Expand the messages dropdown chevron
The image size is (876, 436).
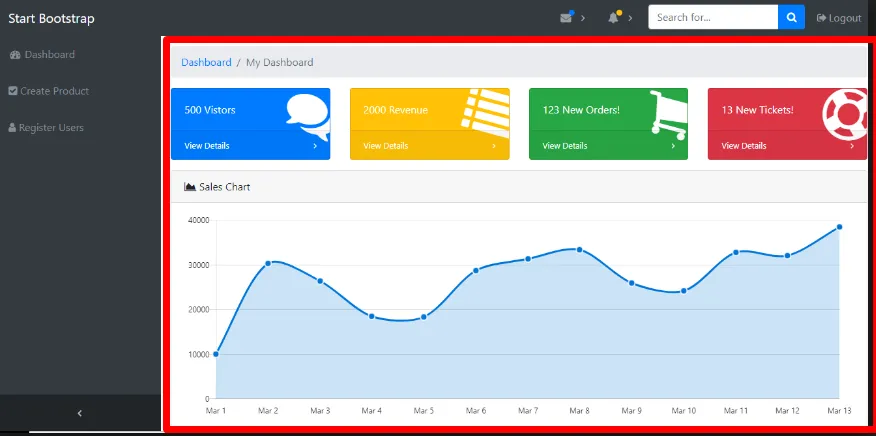[583, 18]
